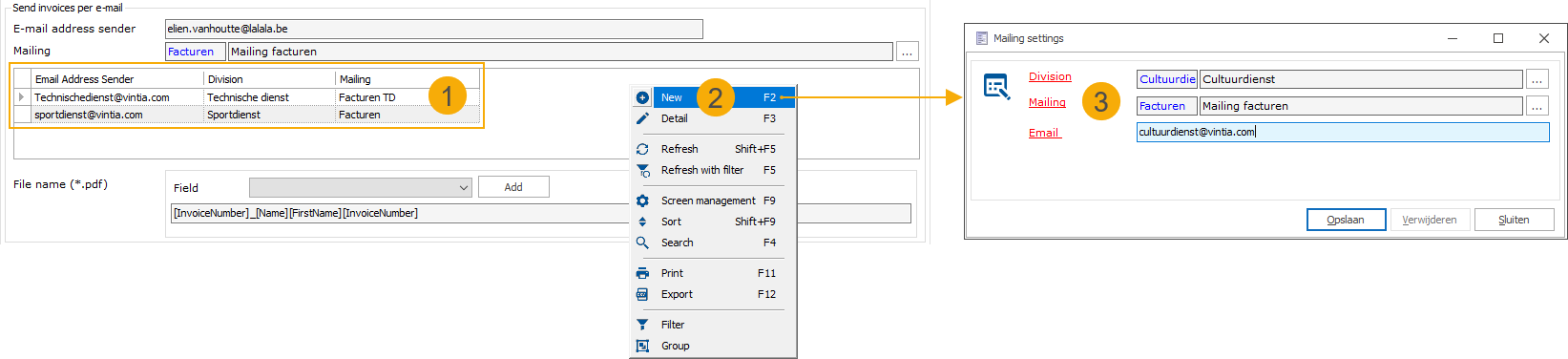This screenshot has width=1568, height=359.
Task: Click the Mailing facturen description field in main form
Action: pos(561,52)
